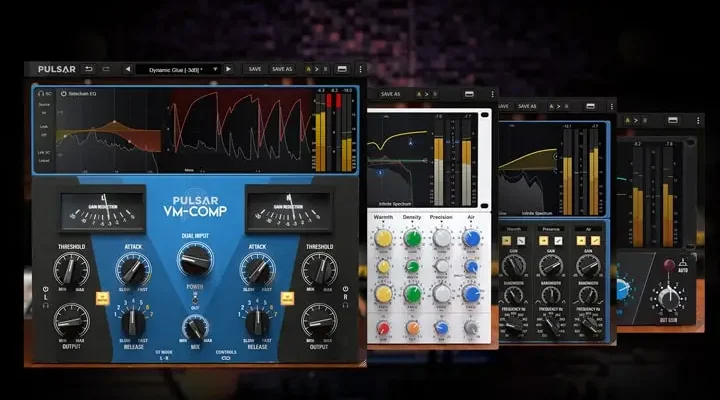Viewport: 720px width, 400px height.
Task: Click SAVE AS in the VM-Comp toolbar
Action: (x=282, y=69)
